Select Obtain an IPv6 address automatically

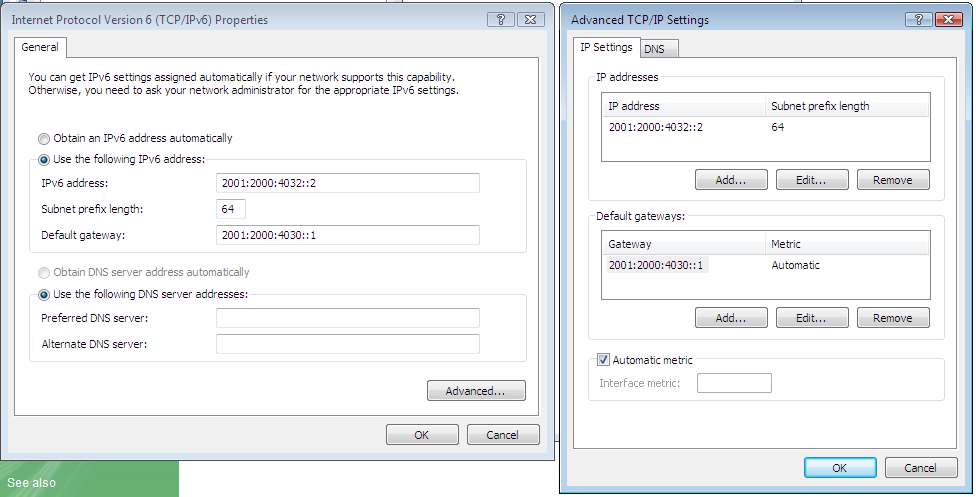pos(44,138)
